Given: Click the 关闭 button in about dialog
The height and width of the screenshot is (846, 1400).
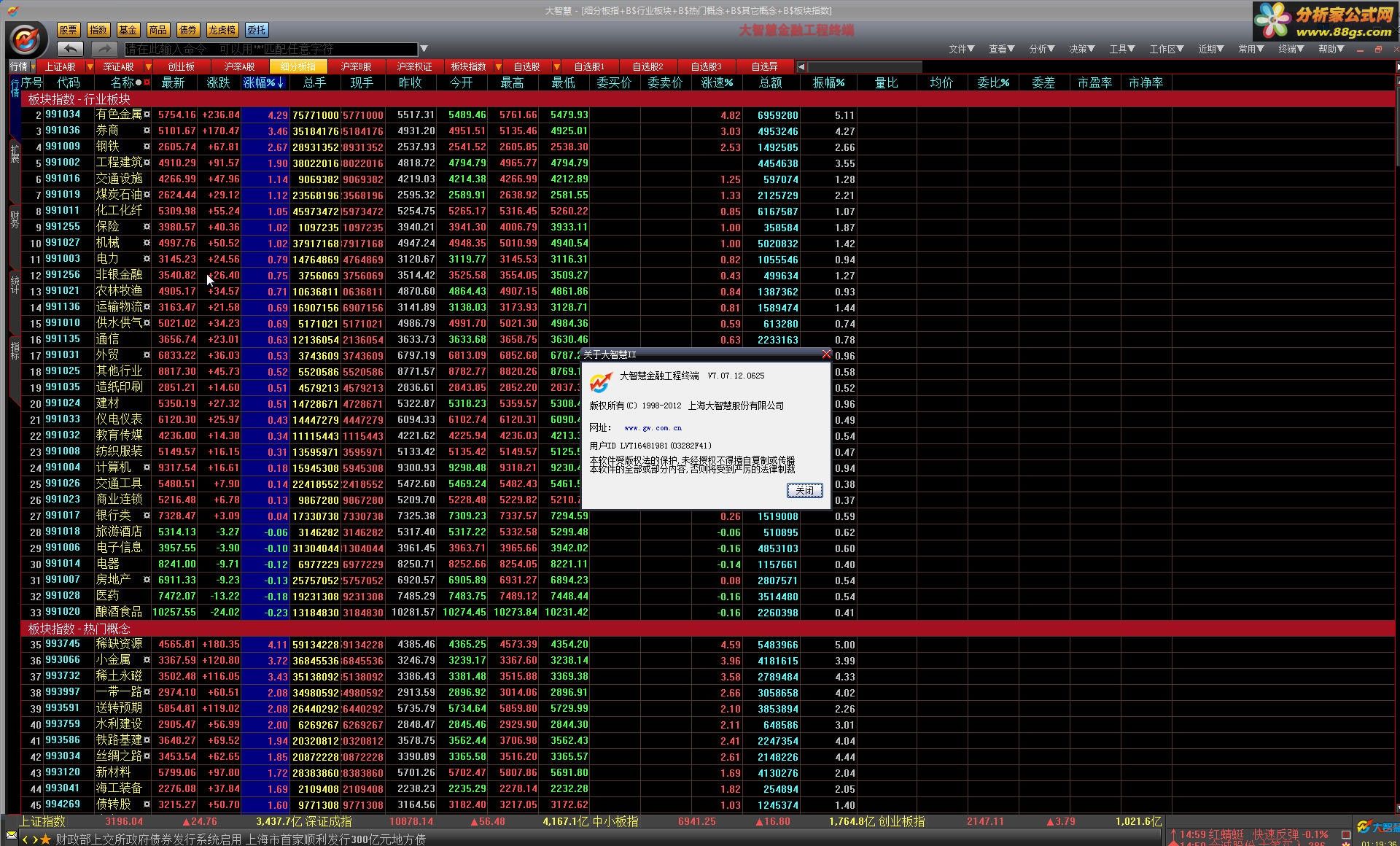Looking at the screenshot, I should (805, 490).
